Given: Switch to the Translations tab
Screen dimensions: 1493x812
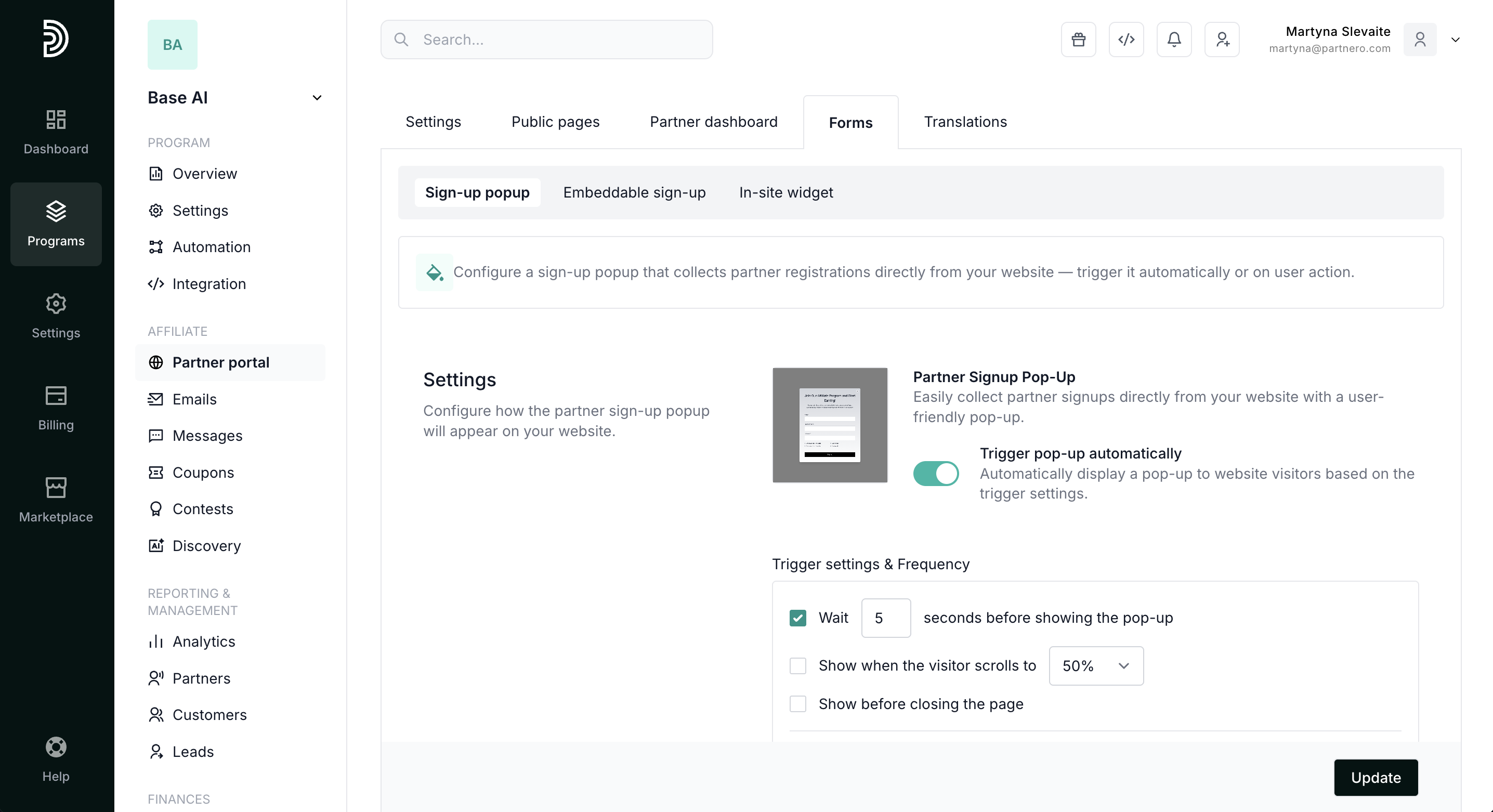Looking at the screenshot, I should (x=965, y=122).
